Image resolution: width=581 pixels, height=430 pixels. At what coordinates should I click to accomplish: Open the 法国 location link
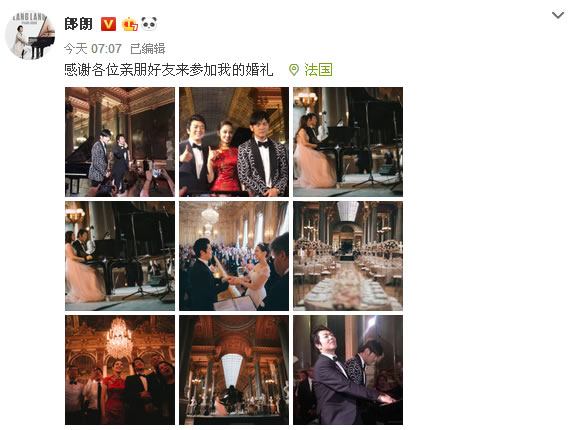[x=318, y=70]
